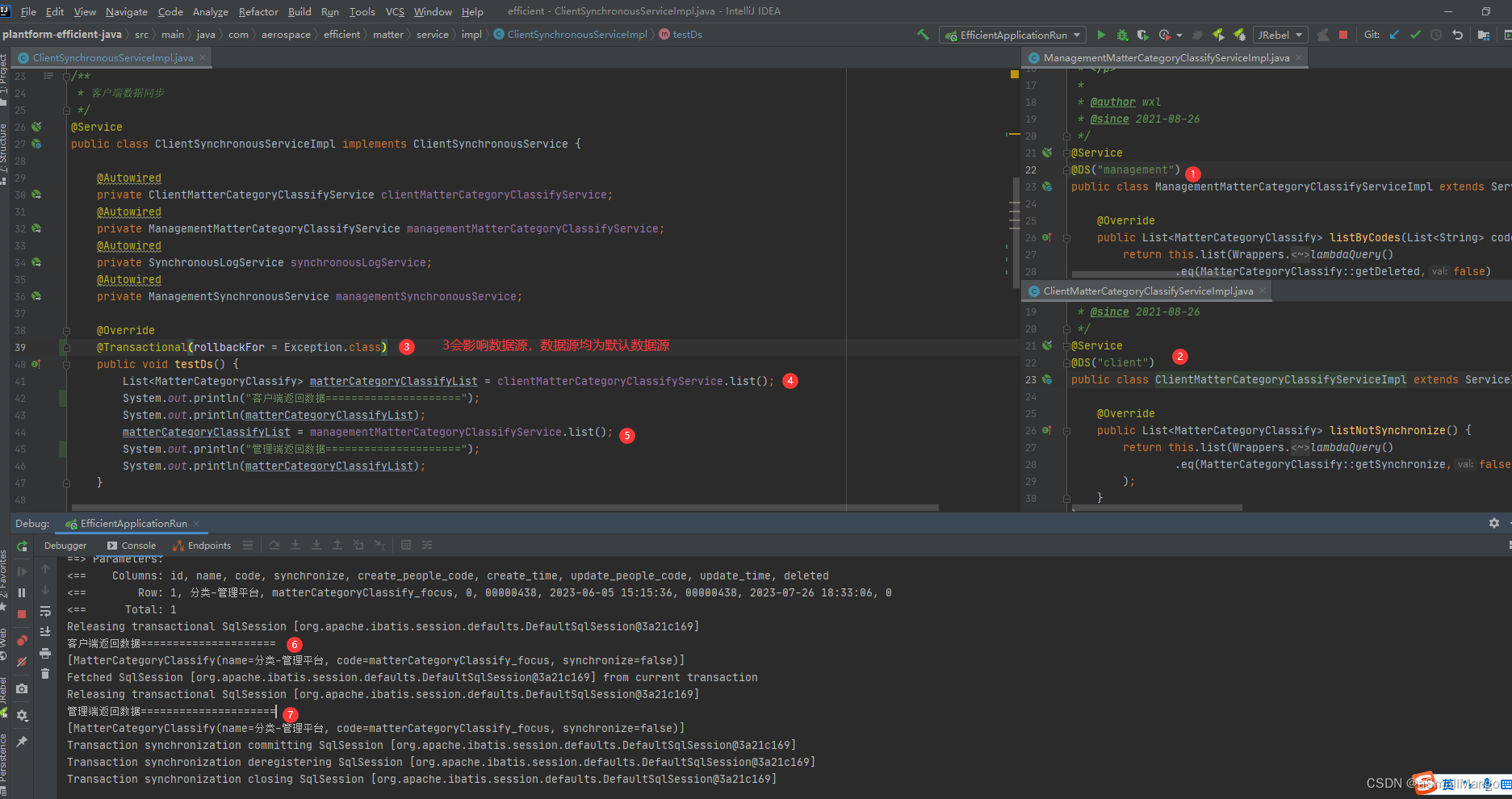Click Step Over icon in debugger toolbar
Viewport: 1512px width, 799px height.
[x=274, y=546]
